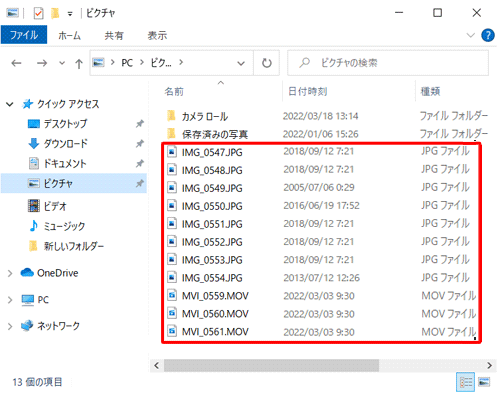Click the New folder icon in the title bar
Viewport: 500px width, 399px height.
pos(55,13)
